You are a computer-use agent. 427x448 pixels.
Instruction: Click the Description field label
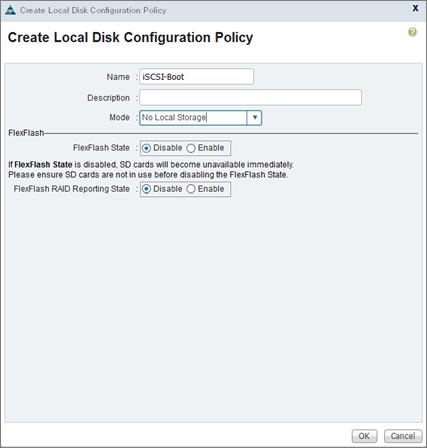click(x=108, y=98)
